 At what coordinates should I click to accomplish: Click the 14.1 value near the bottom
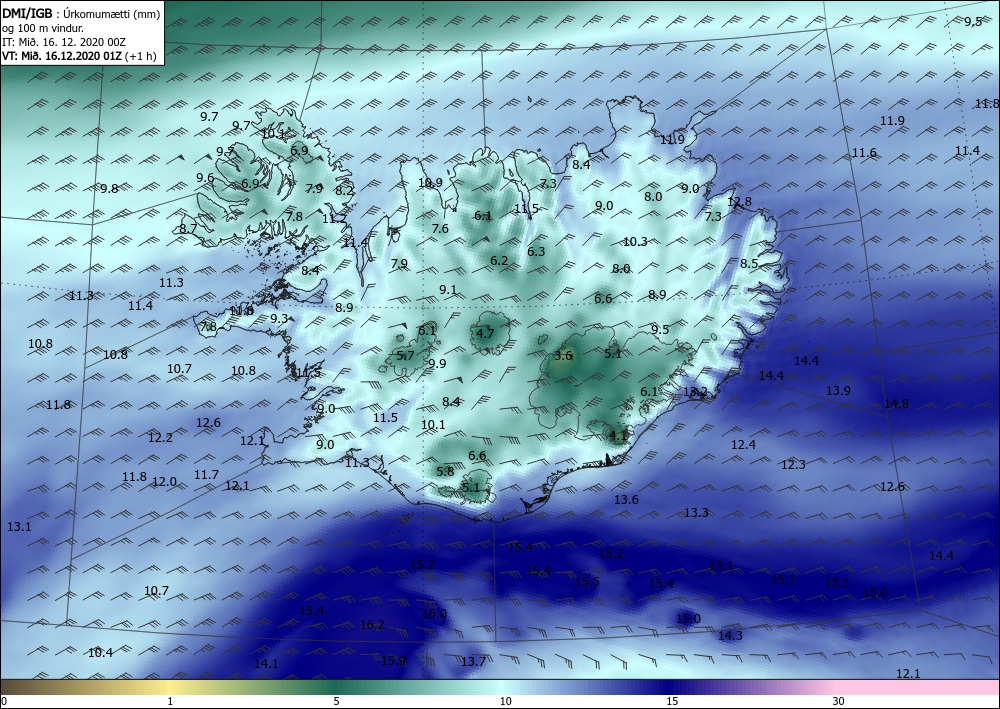point(266,664)
